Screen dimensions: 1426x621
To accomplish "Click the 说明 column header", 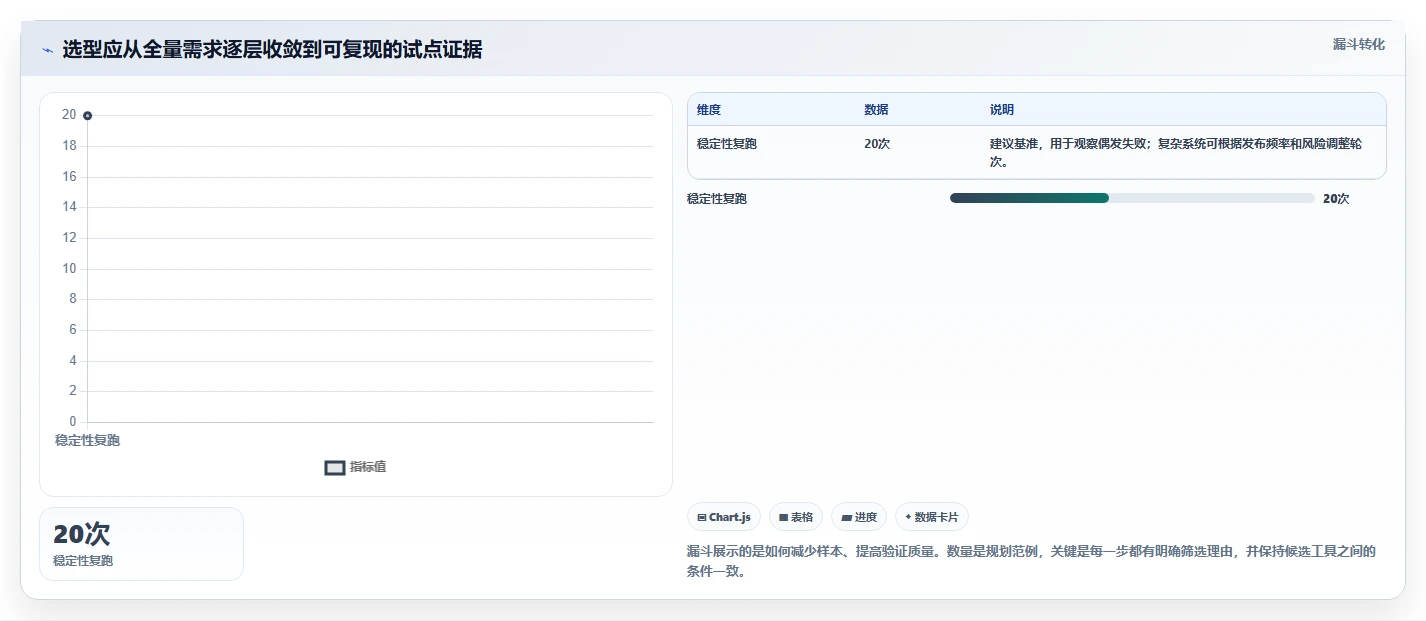I will point(1002,110).
